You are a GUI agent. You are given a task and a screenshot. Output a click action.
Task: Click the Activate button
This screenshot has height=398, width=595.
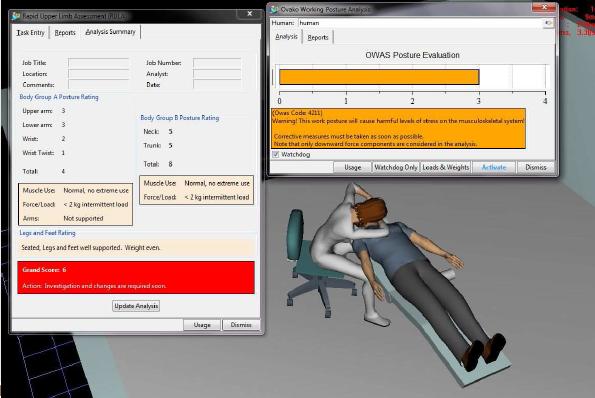tap(494, 167)
